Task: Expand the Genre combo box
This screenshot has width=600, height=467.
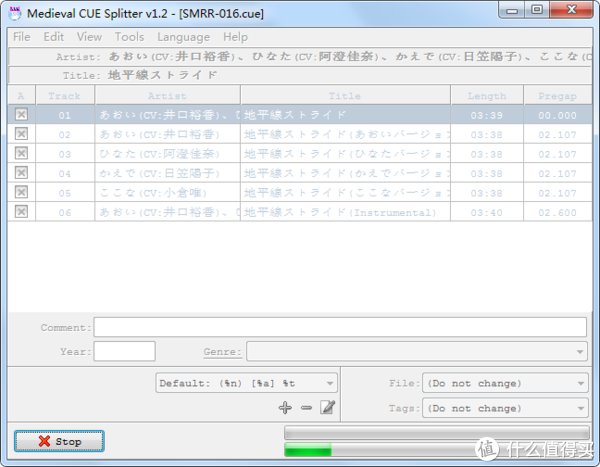Action: (416, 351)
